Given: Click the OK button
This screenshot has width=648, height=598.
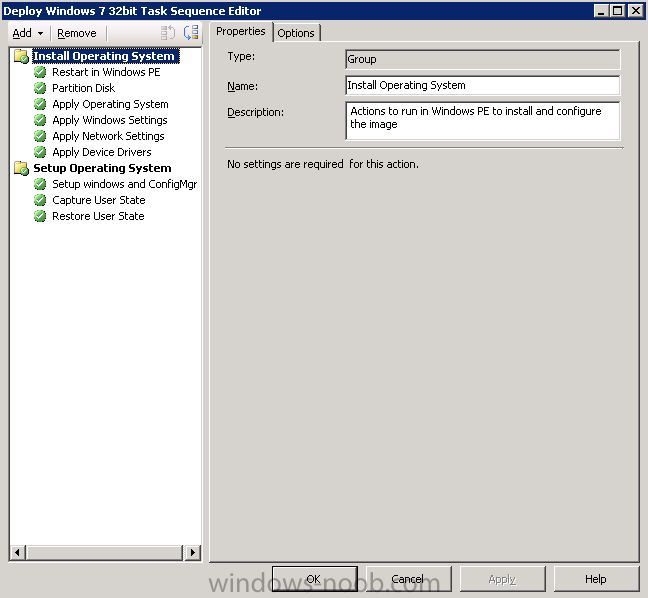Looking at the screenshot, I should 314,579.
